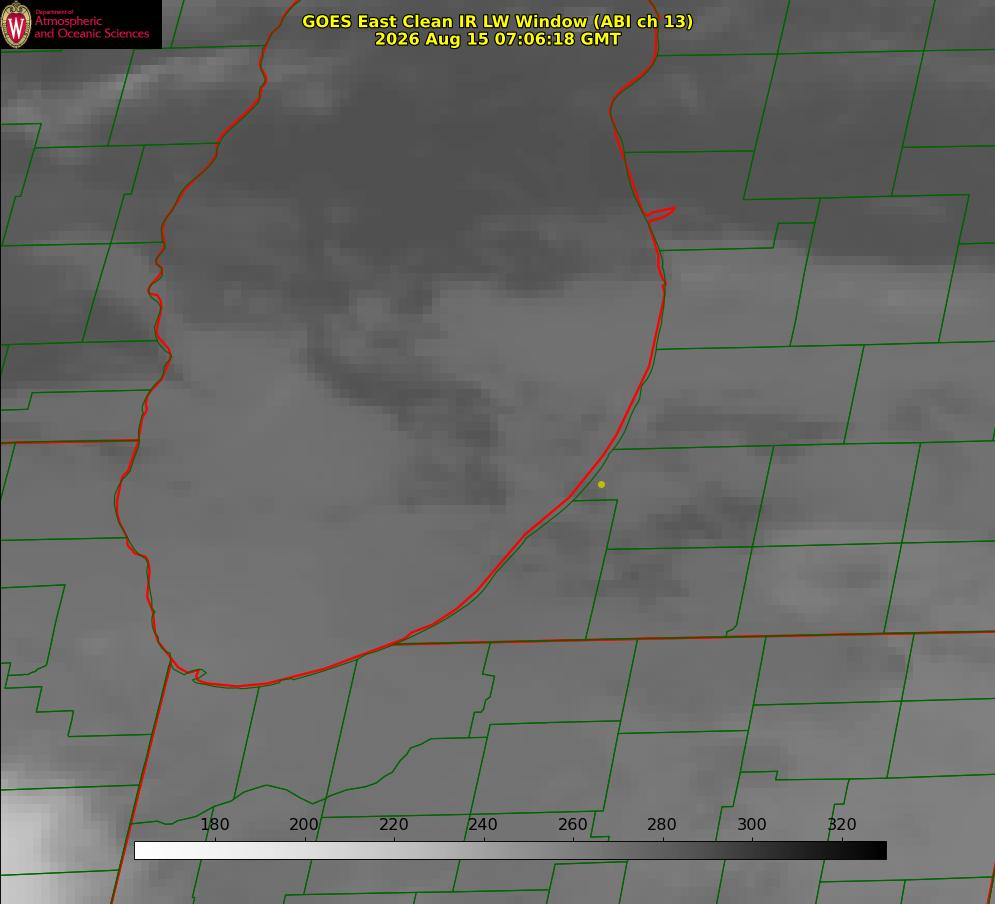The image size is (995, 904).
Task: Click the 180 colorbar tick label
Action: [x=214, y=824]
